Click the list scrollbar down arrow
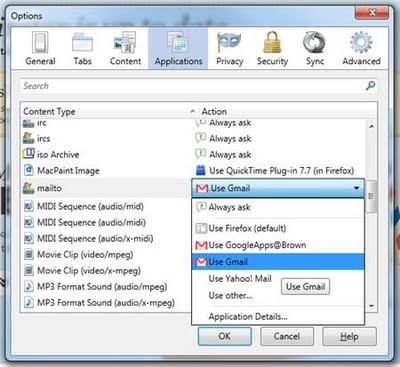This screenshot has height=367, width=400. [371, 305]
